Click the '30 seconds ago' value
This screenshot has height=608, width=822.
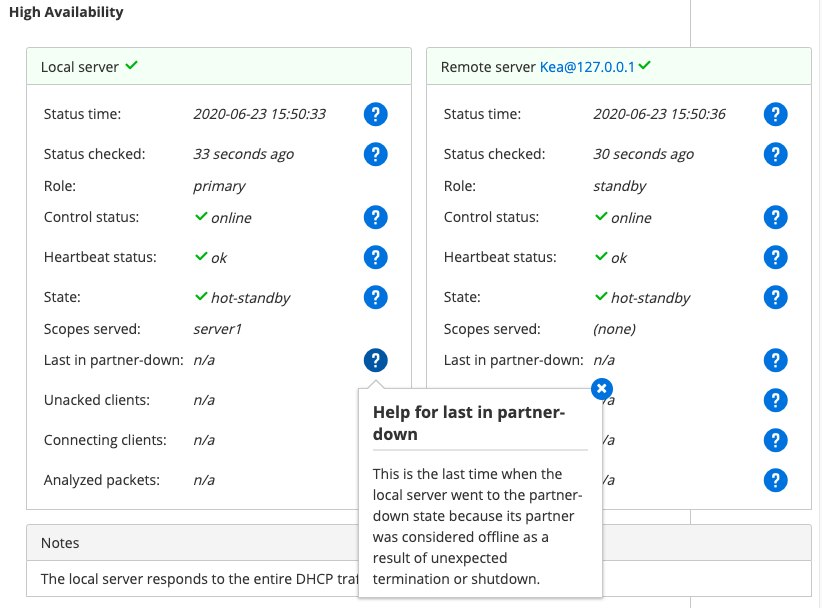tap(644, 154)
